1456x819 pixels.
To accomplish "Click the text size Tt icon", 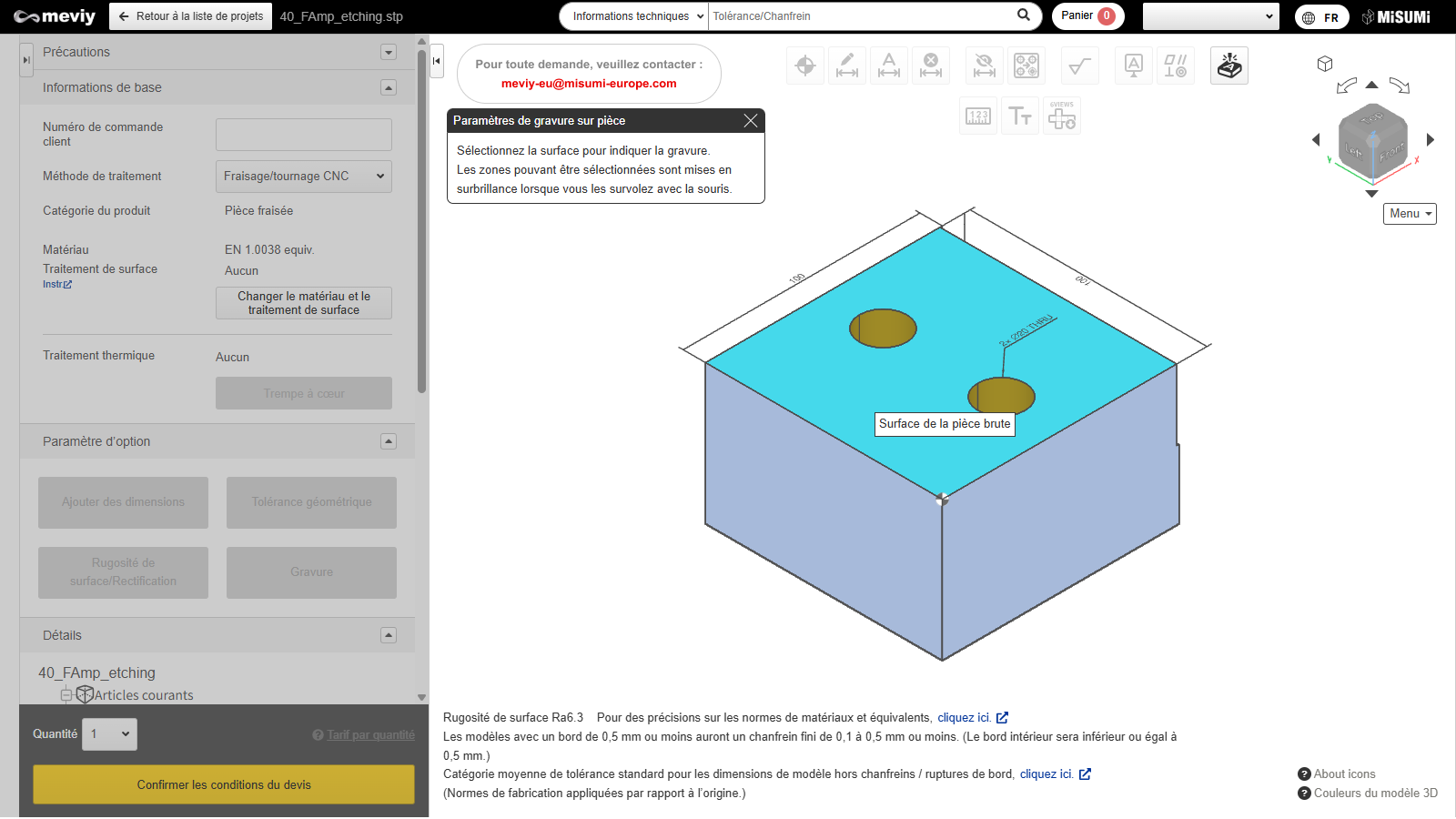I will tap(1019, 116).
